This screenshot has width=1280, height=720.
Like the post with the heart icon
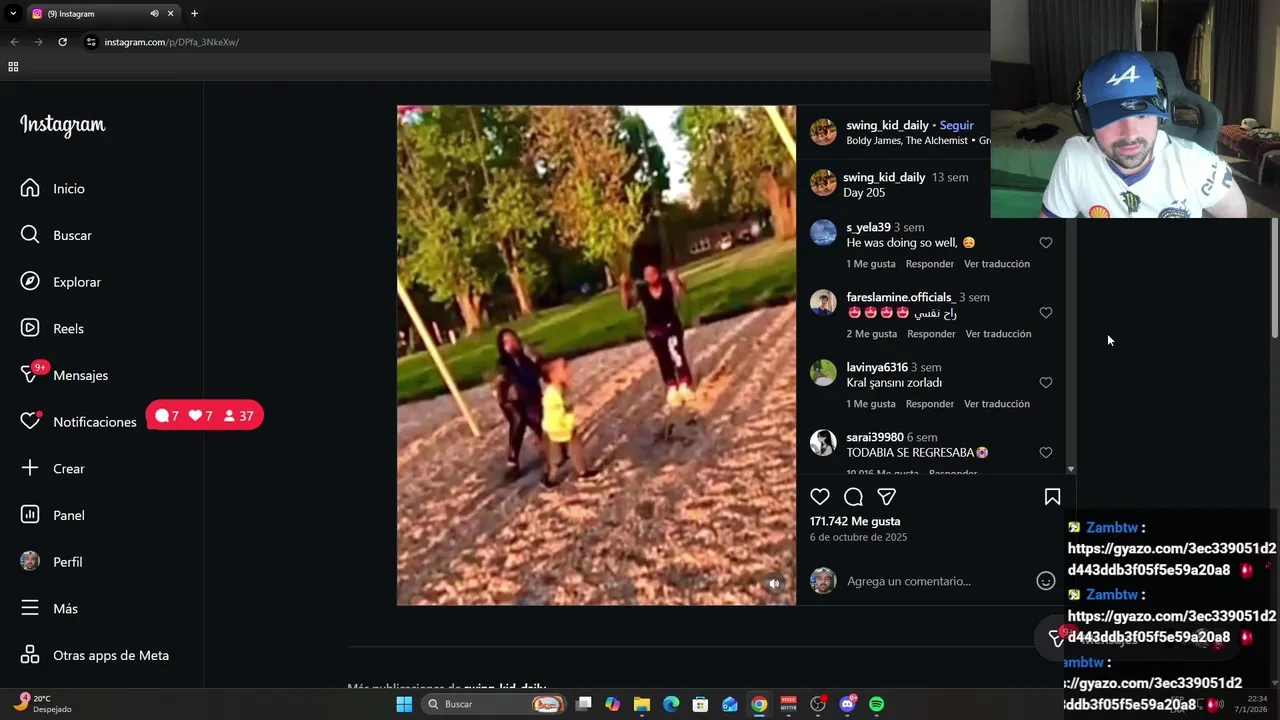[x=820, y=497]
